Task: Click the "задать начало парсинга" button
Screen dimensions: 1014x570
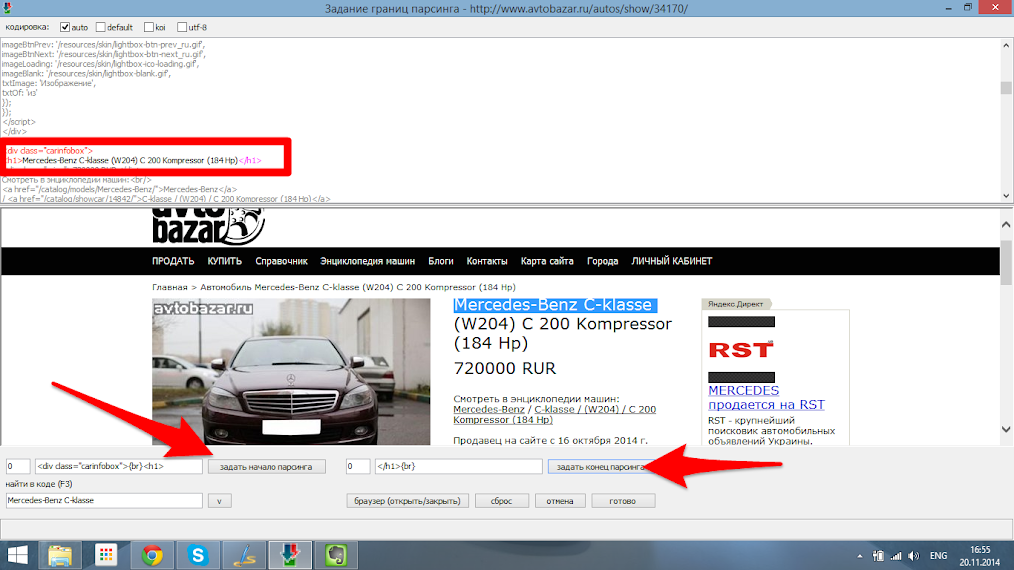Action: point(266,466)
